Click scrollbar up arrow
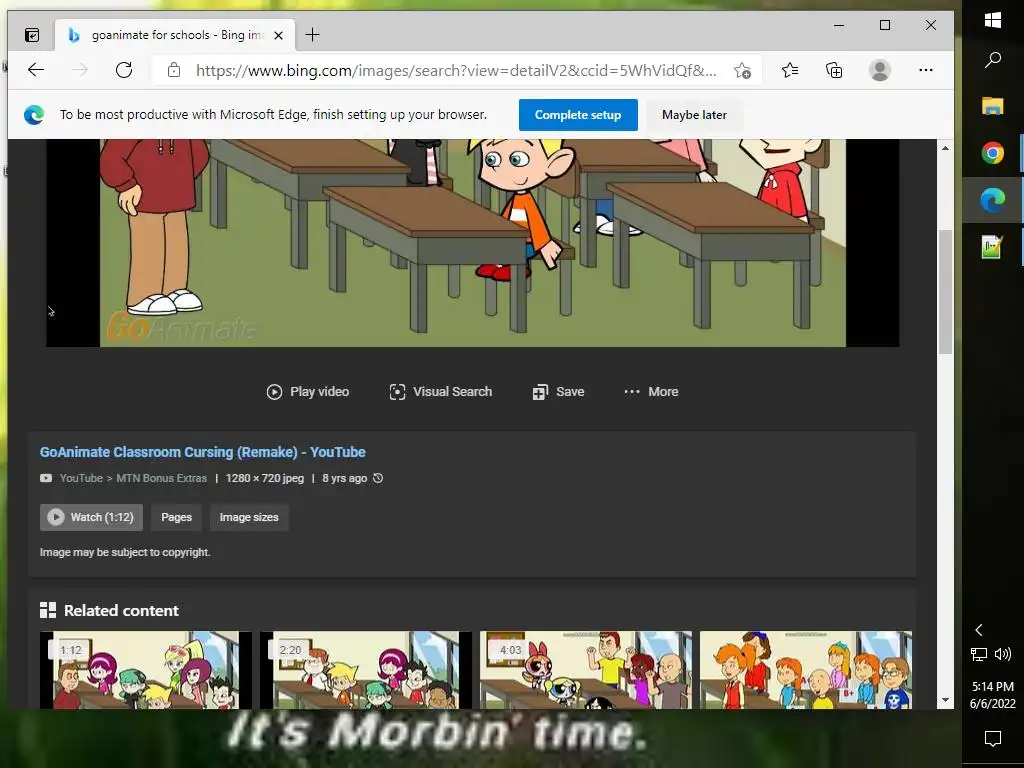Screen dimensions: 1024x768 [x=945, y=148]
